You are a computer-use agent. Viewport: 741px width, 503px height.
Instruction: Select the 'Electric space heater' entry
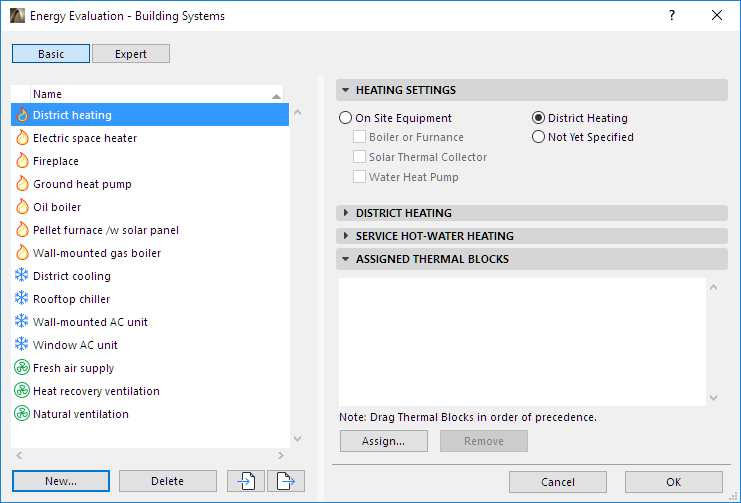click(x=150, y=138)
